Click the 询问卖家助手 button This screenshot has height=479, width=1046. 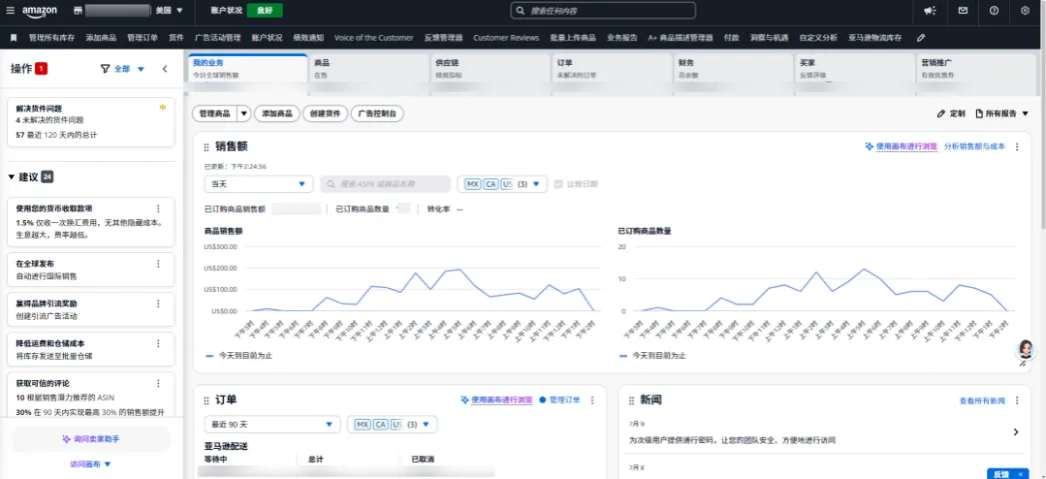[91, 439]
